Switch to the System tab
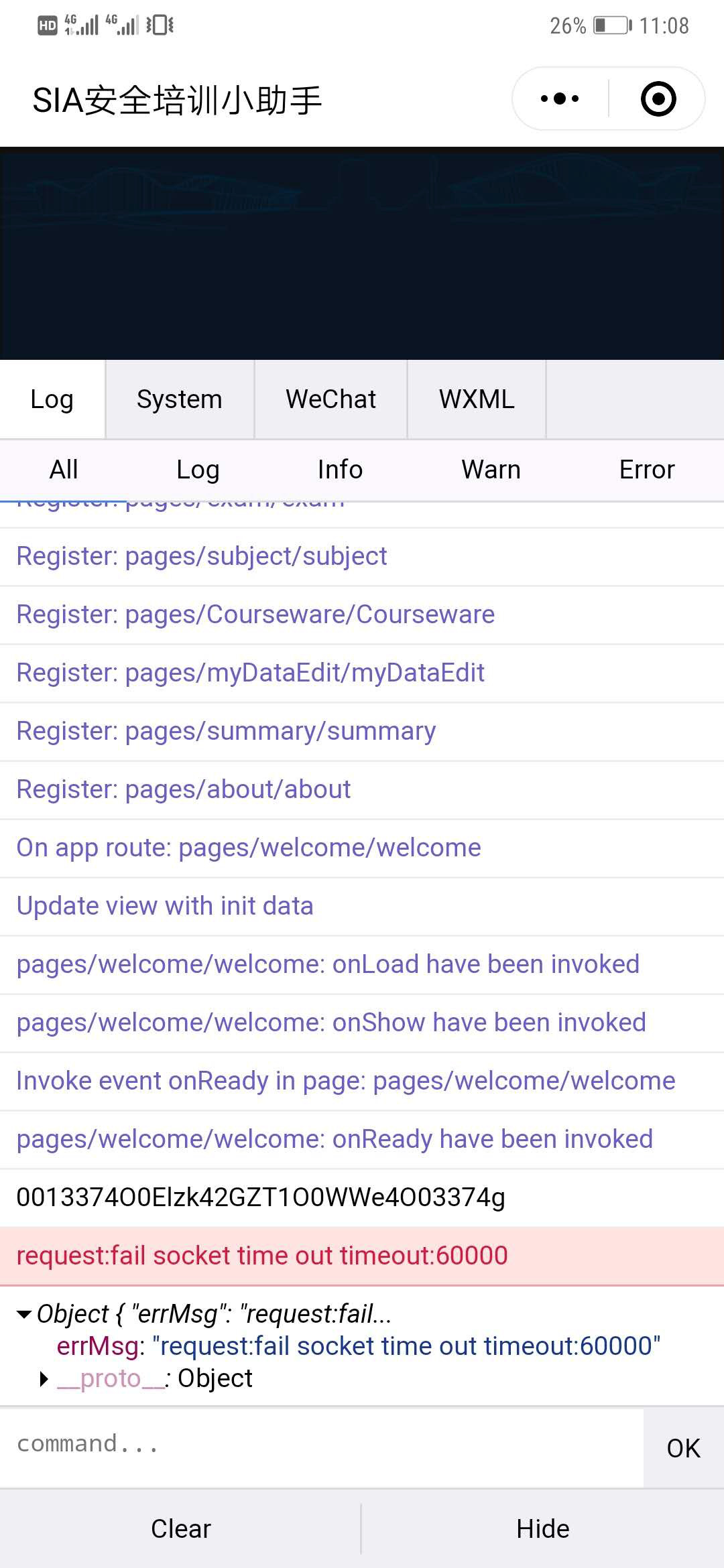724x1568 pixels. (x=179, y=399)
